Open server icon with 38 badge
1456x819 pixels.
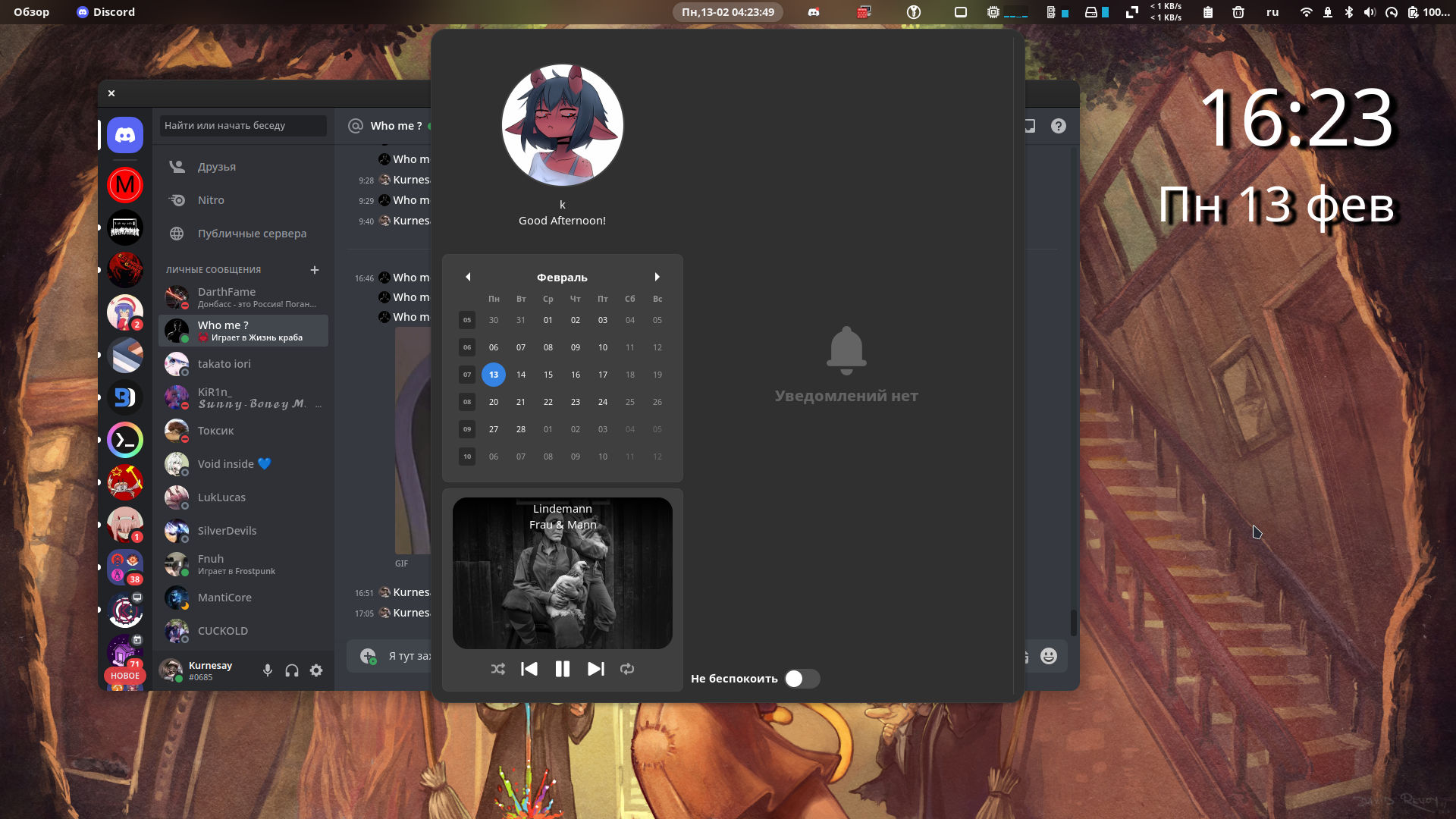click(x=125, y=567)
